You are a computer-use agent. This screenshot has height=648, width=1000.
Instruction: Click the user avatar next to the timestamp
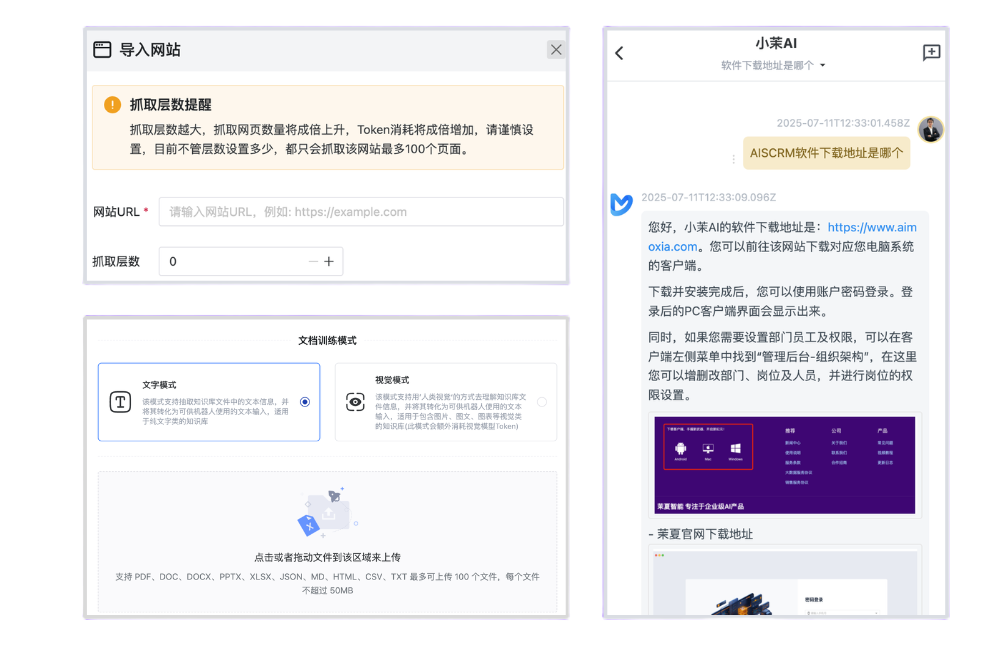pyautogui.click(x=931, y=129)
